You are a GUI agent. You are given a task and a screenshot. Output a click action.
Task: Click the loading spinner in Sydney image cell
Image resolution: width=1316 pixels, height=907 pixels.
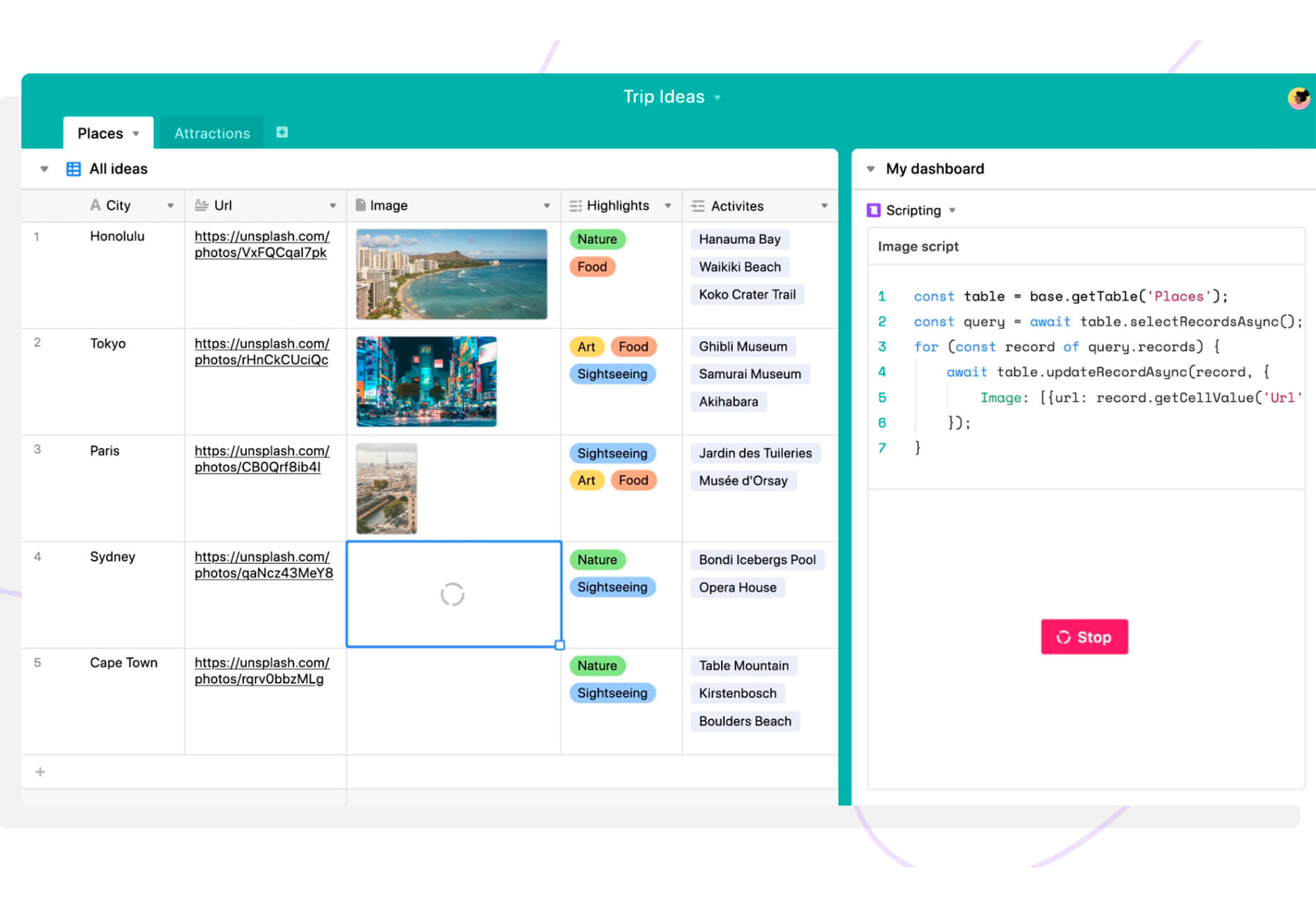[452, 594]
